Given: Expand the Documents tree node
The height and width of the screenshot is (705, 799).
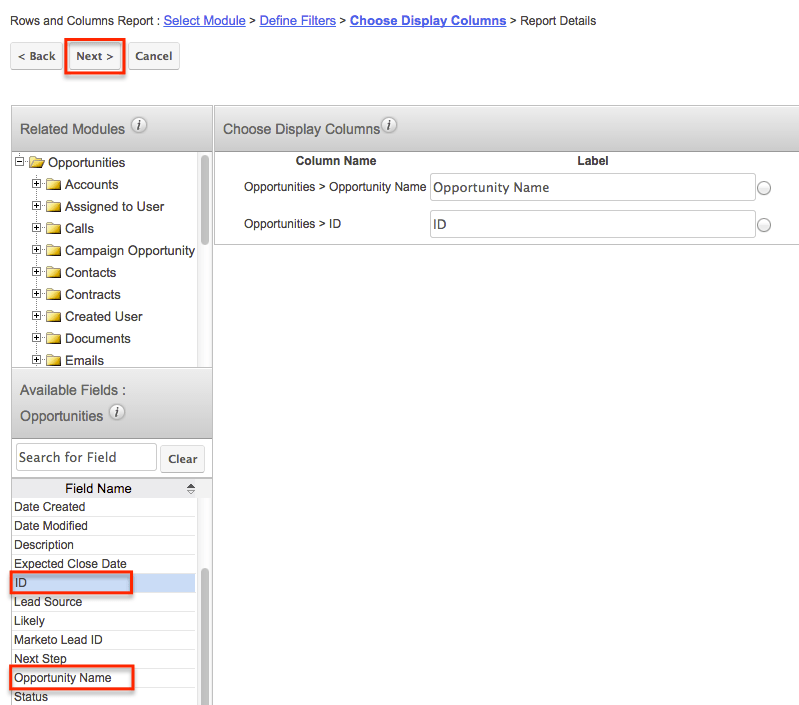Looking at the screenshot, I should [36, 337].
